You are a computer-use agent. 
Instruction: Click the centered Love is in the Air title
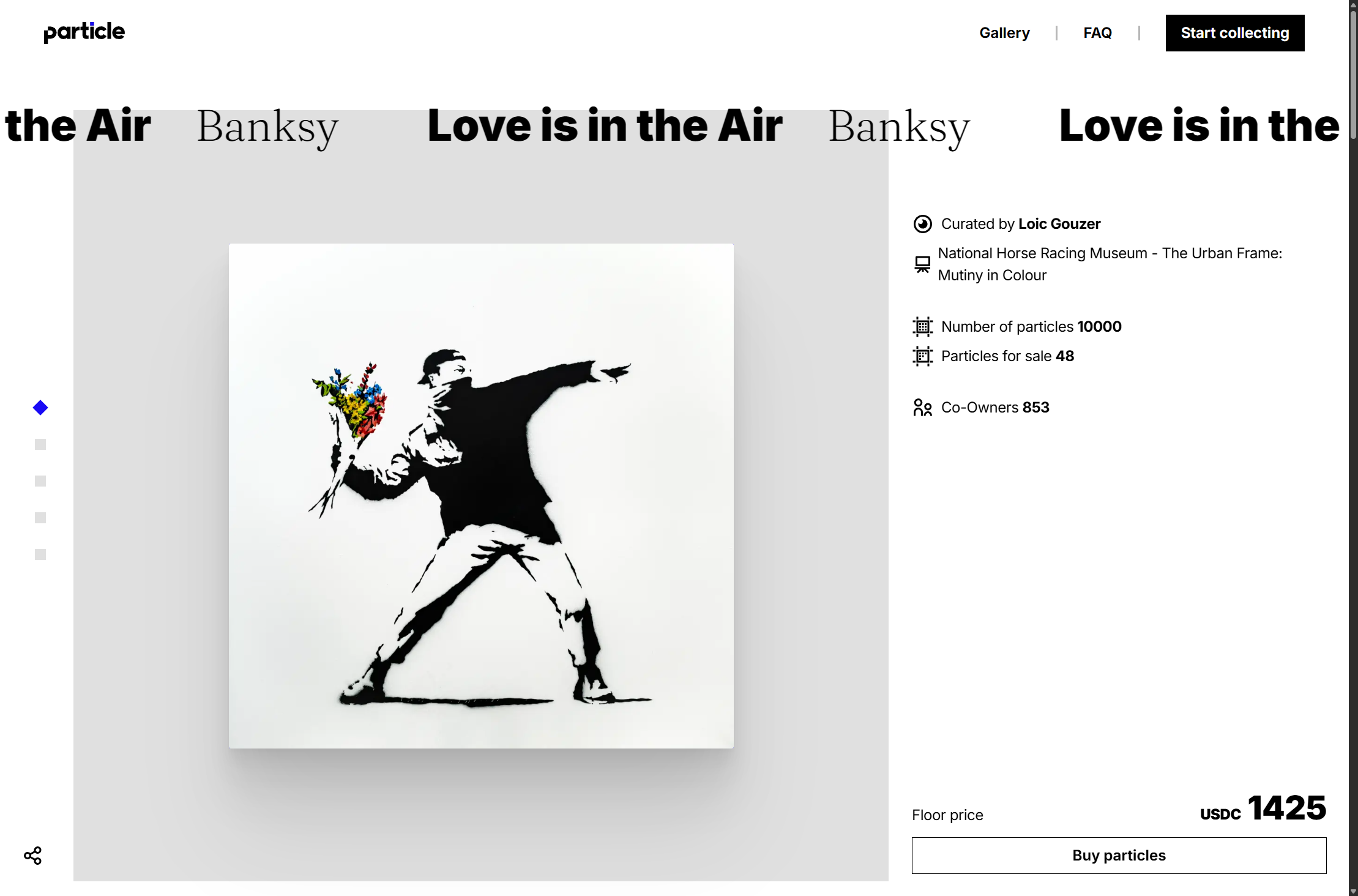click(605, 126)
